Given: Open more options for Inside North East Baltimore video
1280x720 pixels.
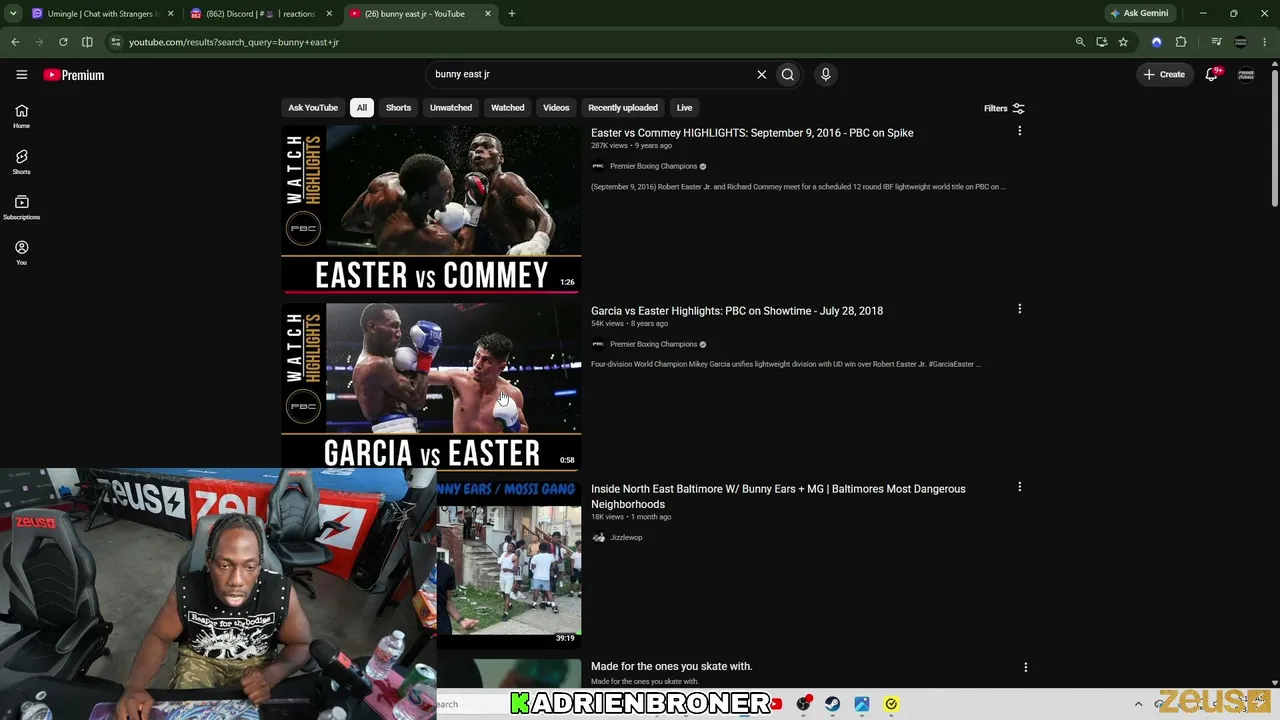Looking at the screenshot, I should coord(1019,487).
